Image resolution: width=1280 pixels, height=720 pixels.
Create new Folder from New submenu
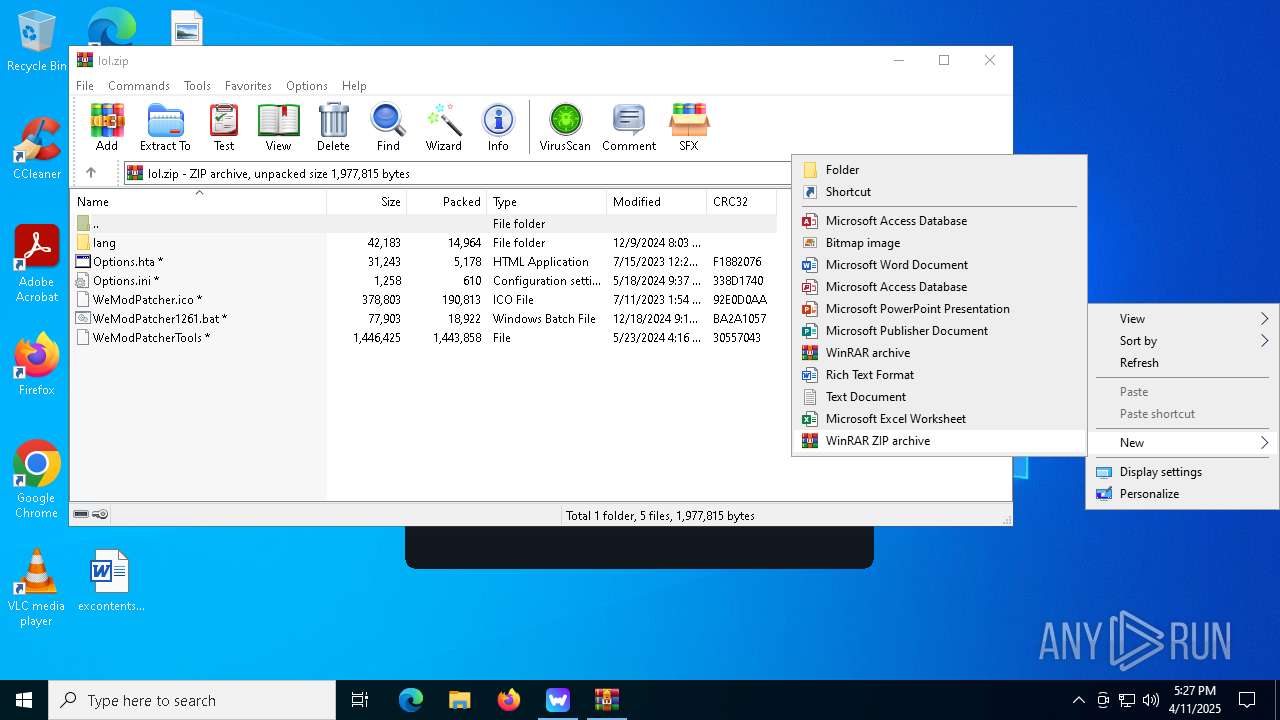click(x=939, y=170)
